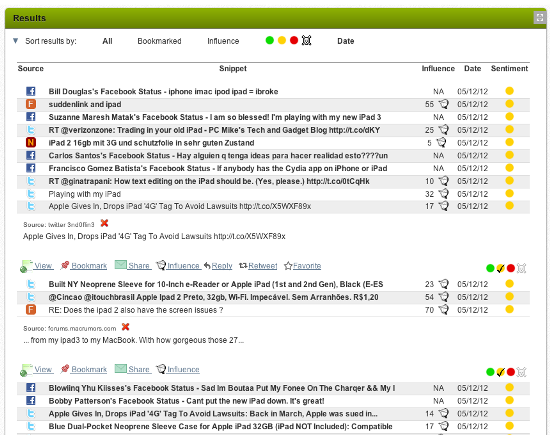Mark macrumors post as spam
The width and height of the screenshot is (550, 438).
pos(522,372)
